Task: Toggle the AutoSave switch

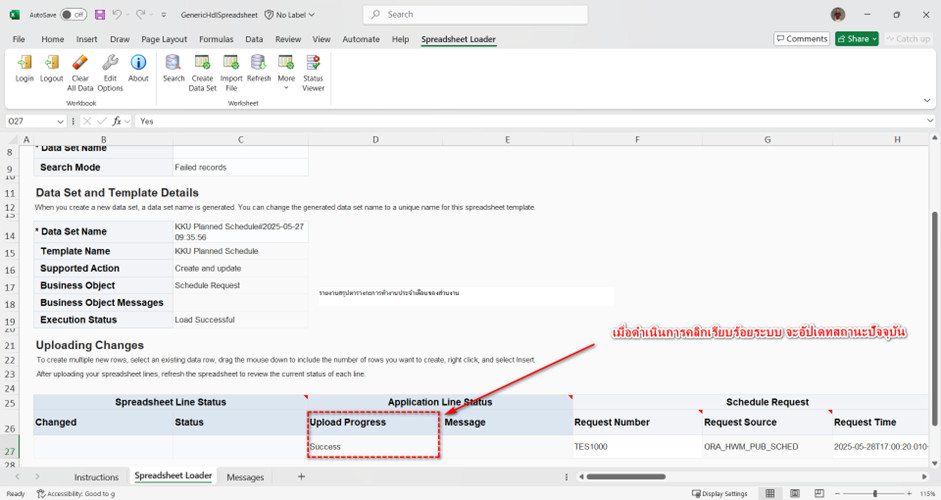Action: (73, 15)
